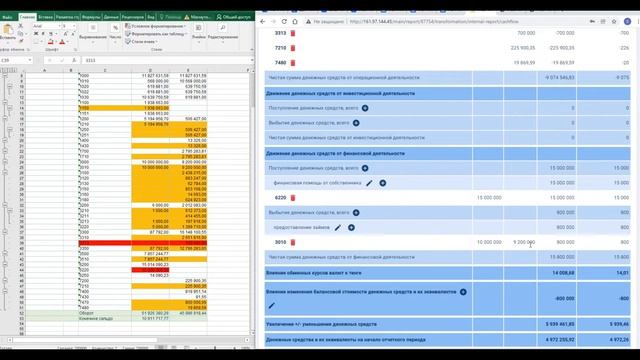Click Общий доступ share button
This screenshot has width=640, height=360.
[x=233, y=17]
